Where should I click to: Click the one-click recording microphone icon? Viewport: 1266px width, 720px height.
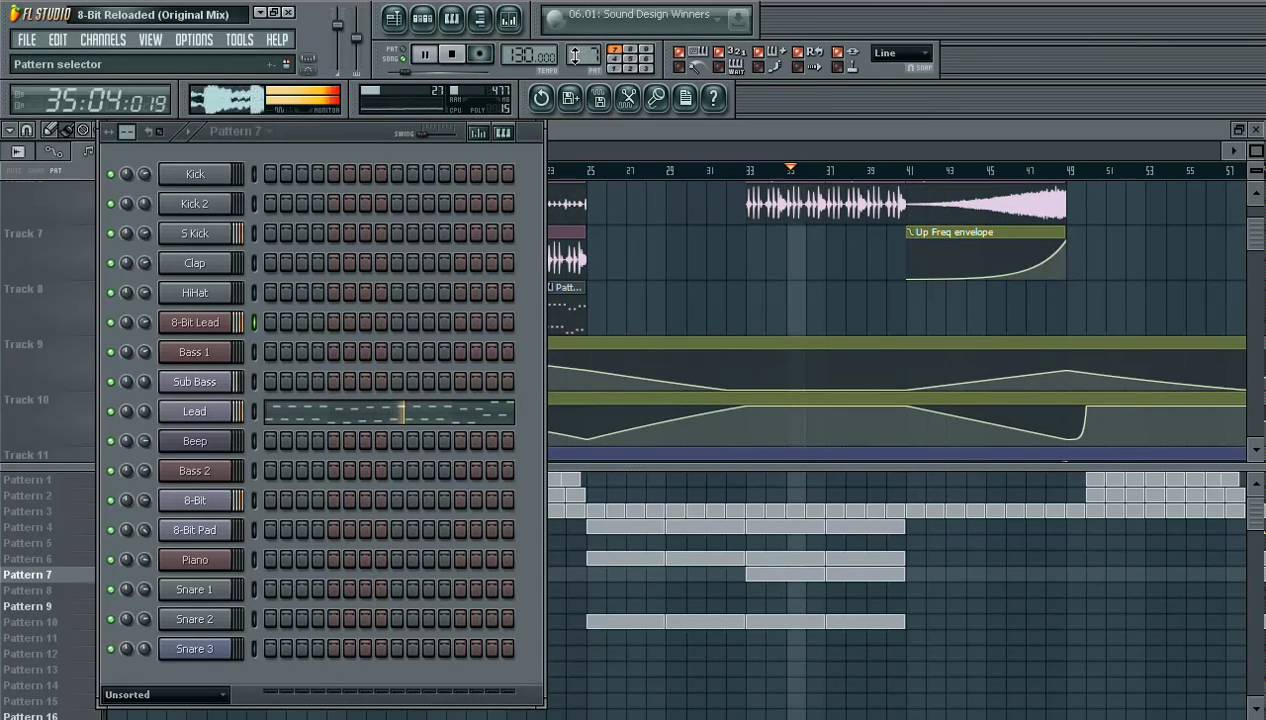(x=656, y=97)
